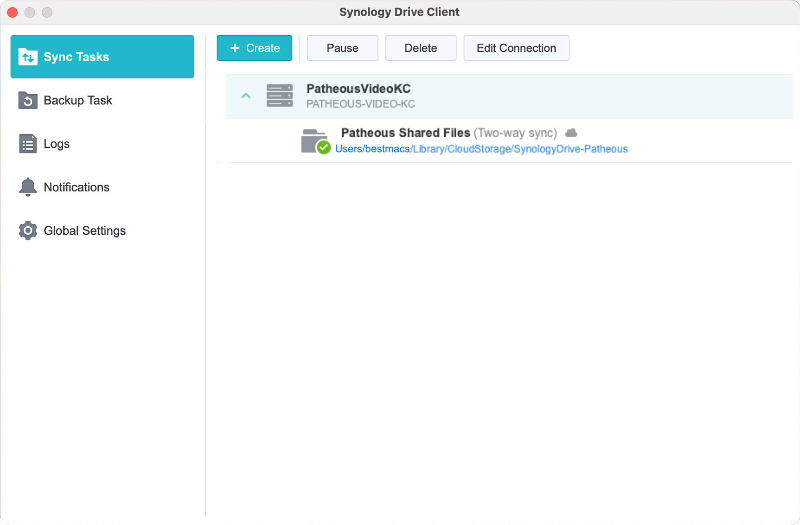This screenshot has width=800, height=525.
Task: Collapse the PatheousVideoKC server entry
Action: 246,95
